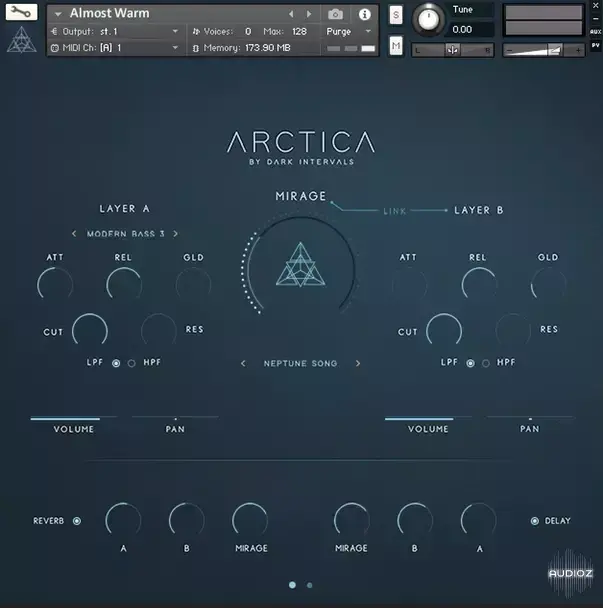Click Layer A GLD knob
603x608 pixels.
[194, 284]
